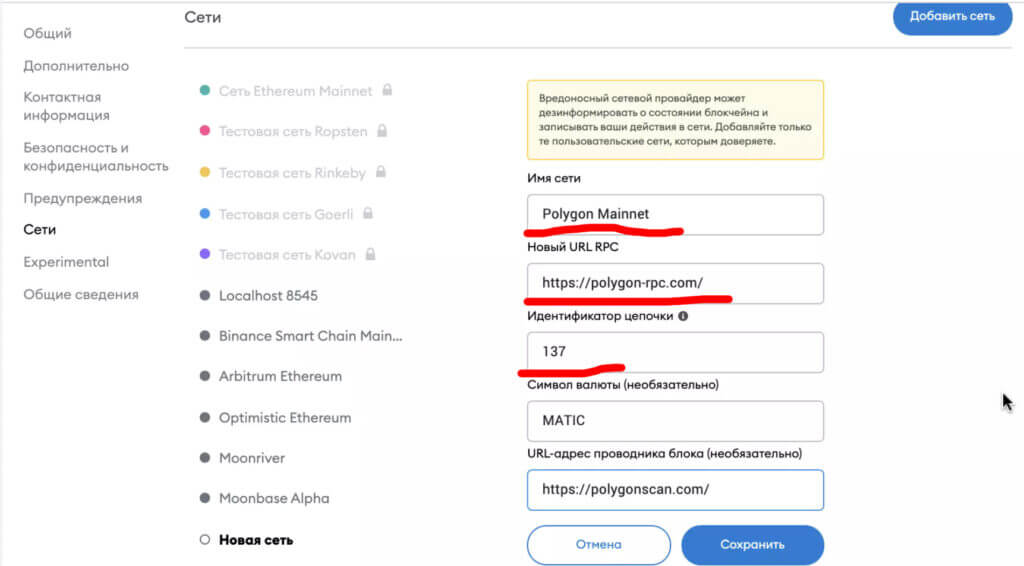Cancel network editing with Отмена

(x=599, y=545)
